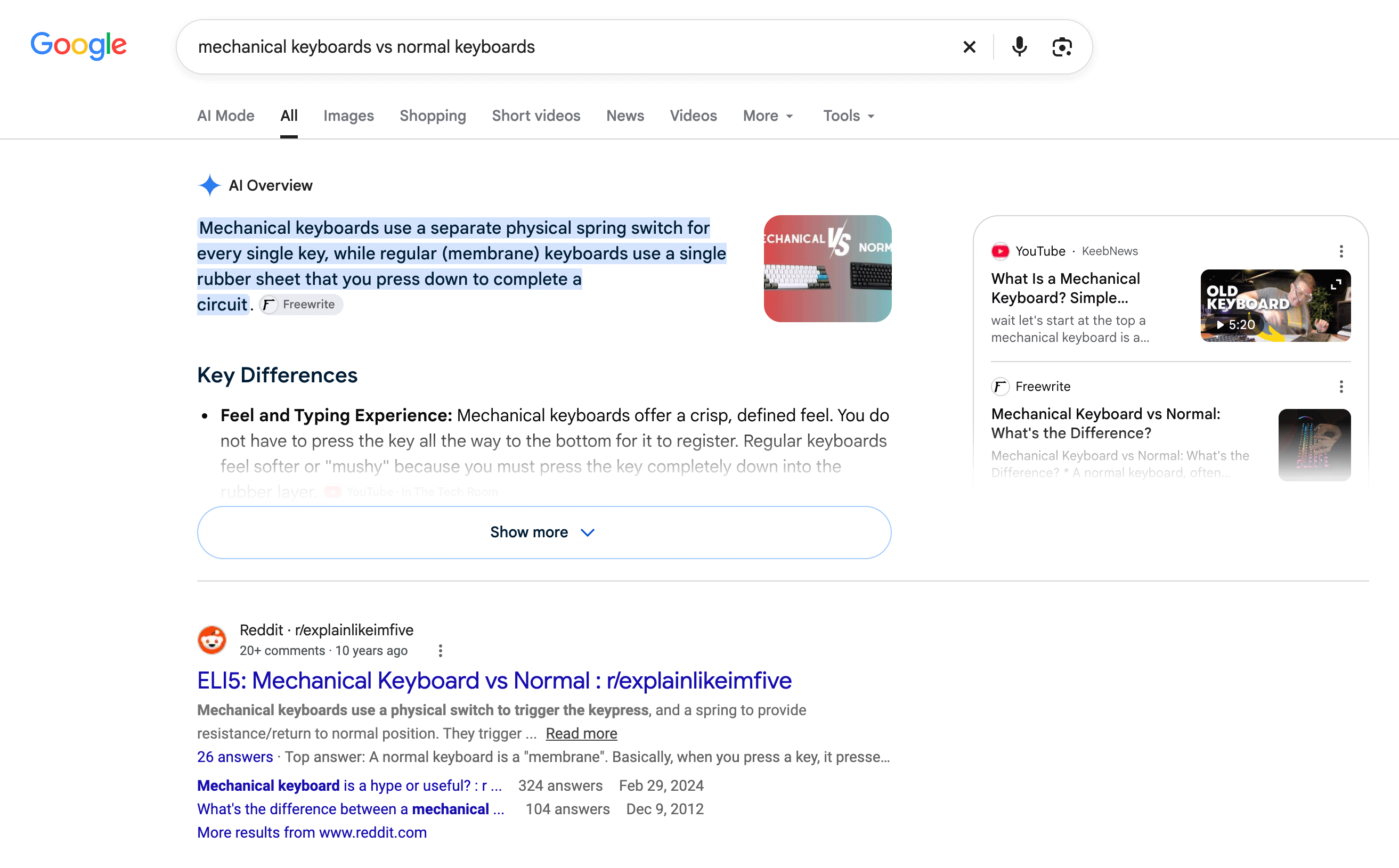Open Mechanical Keyboard vs Normal Freewrite article

1105,423
